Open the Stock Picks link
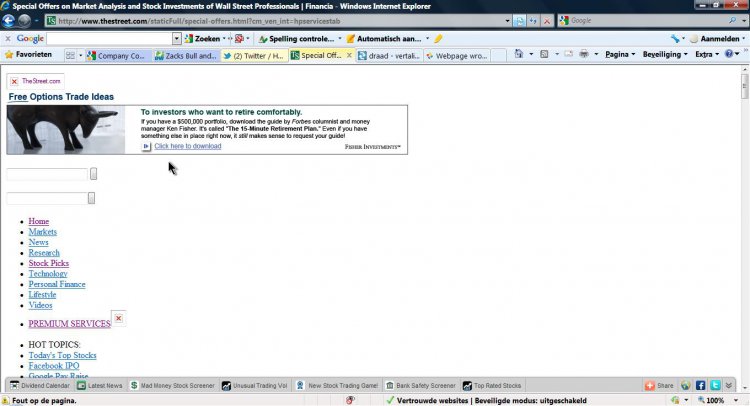Screen dimensions: 750x406 tap(49, 263)
